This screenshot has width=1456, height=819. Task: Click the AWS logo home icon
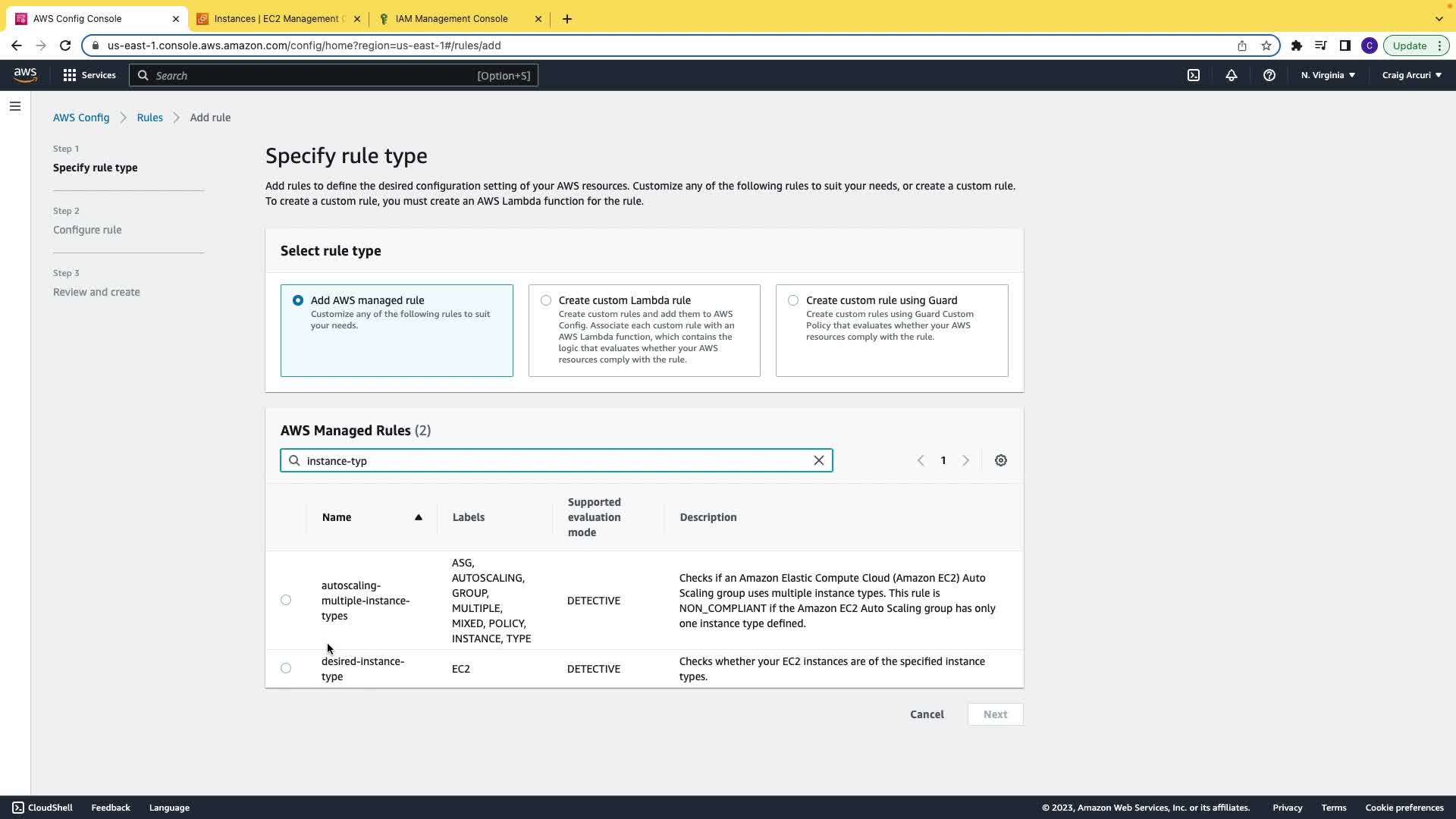tap(25, 75)
